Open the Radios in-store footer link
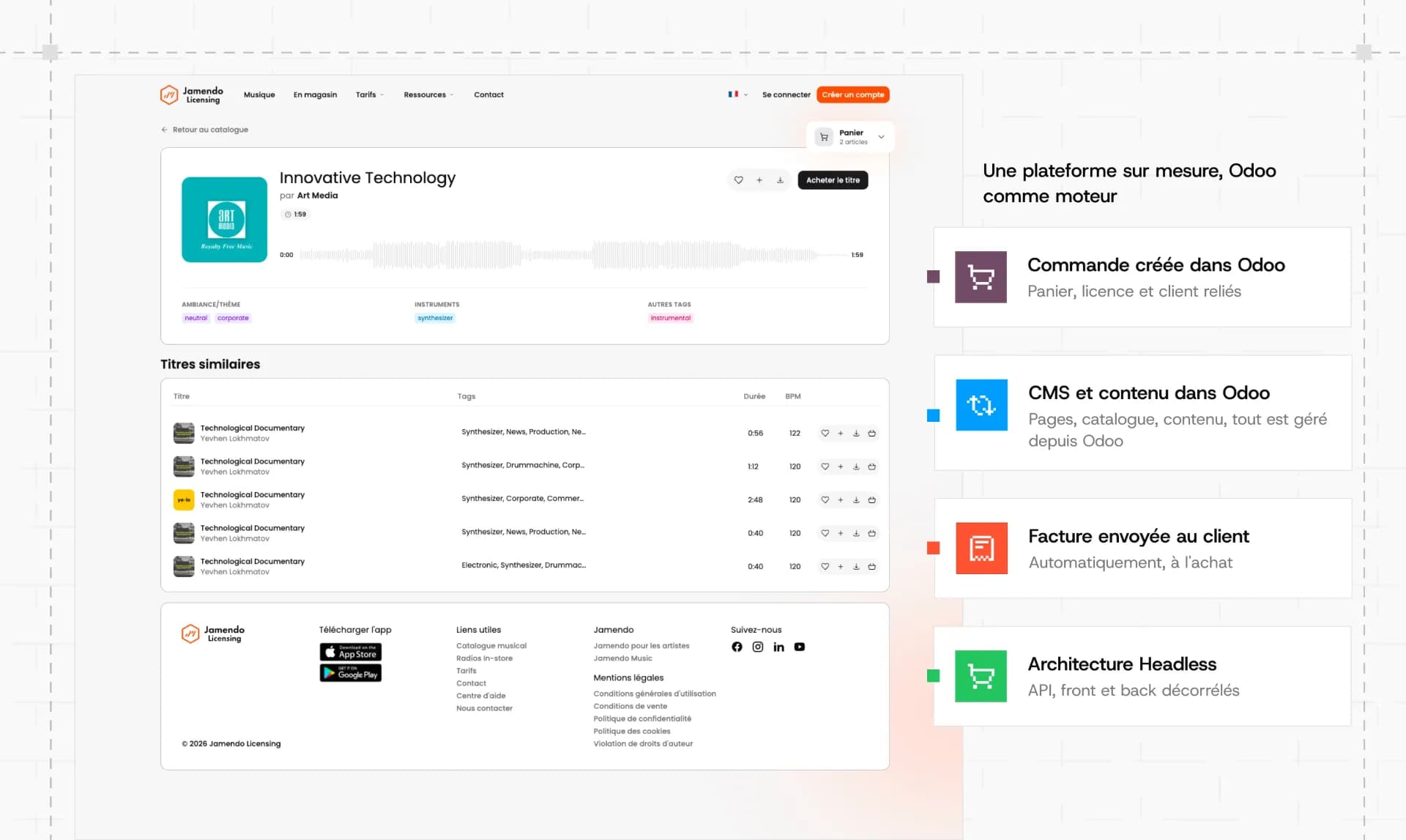 coord(484,658)
